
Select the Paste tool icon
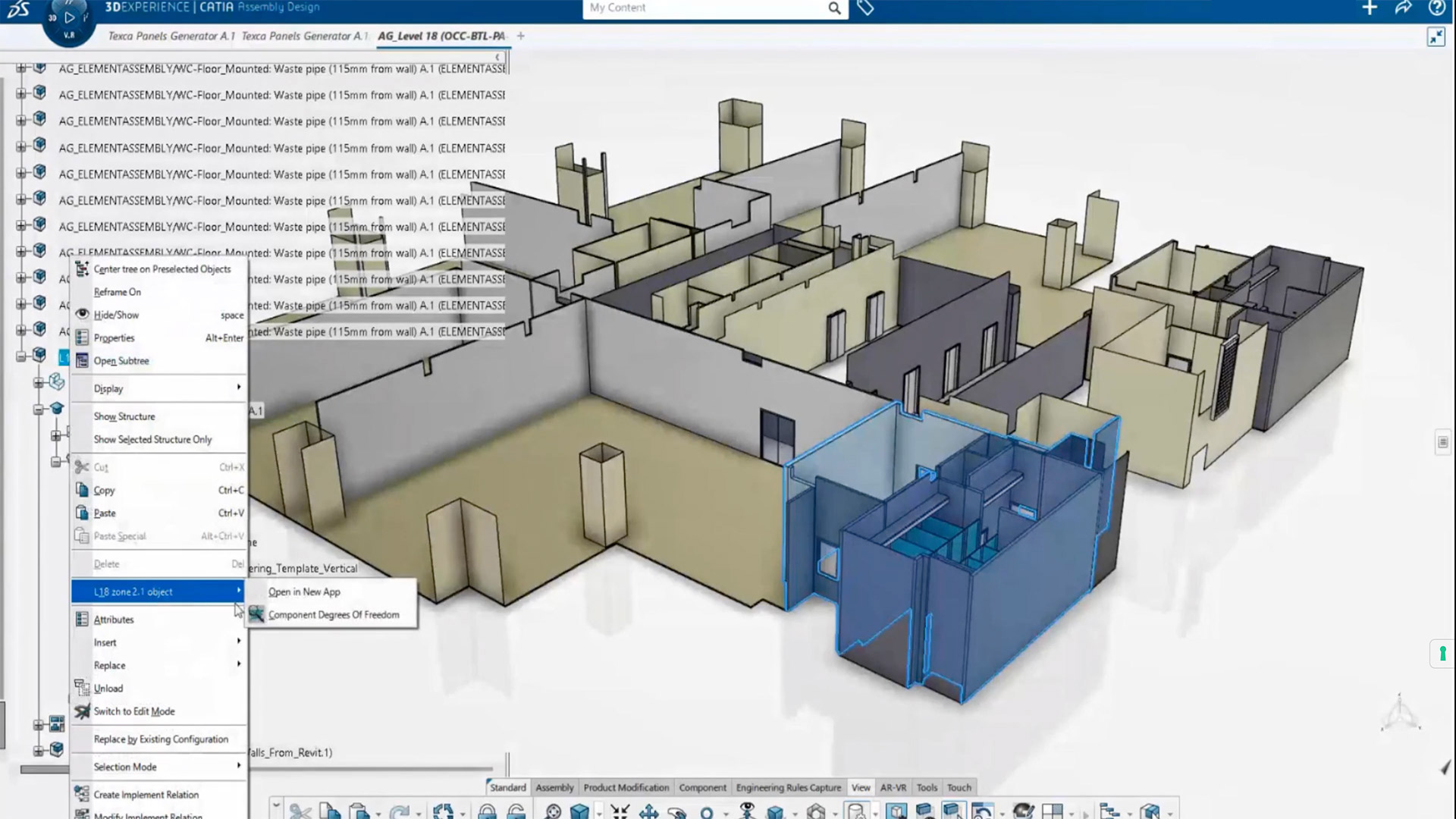point(81,513)
